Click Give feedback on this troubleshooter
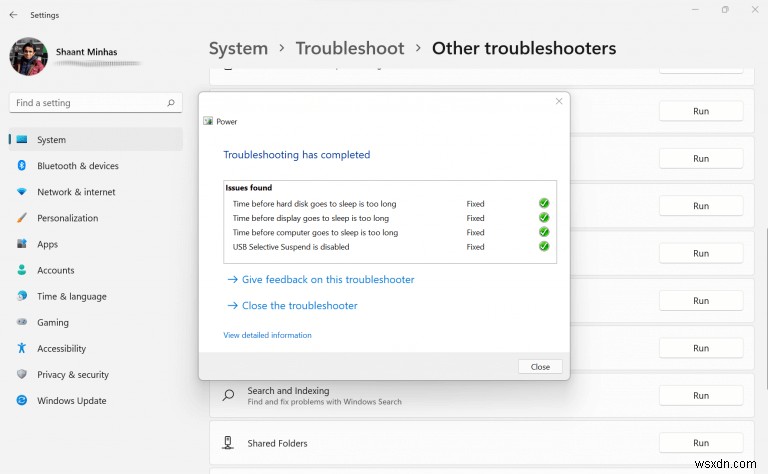The image size is (768, 474). point(327,280)
